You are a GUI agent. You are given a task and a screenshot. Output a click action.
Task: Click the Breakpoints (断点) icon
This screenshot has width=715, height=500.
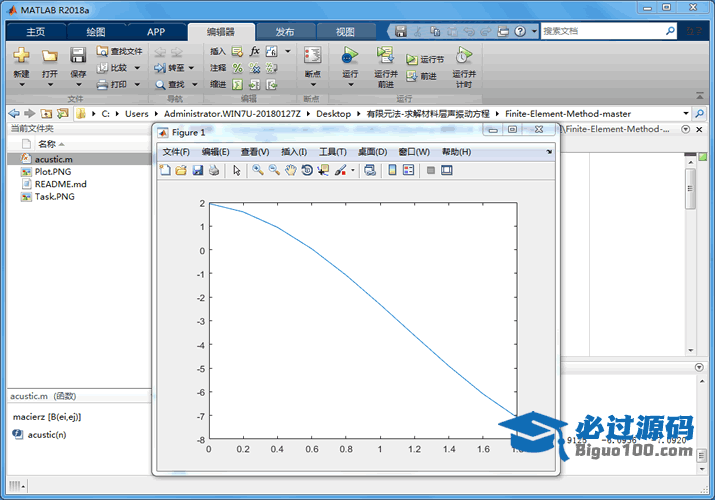(x=312, y=55)
